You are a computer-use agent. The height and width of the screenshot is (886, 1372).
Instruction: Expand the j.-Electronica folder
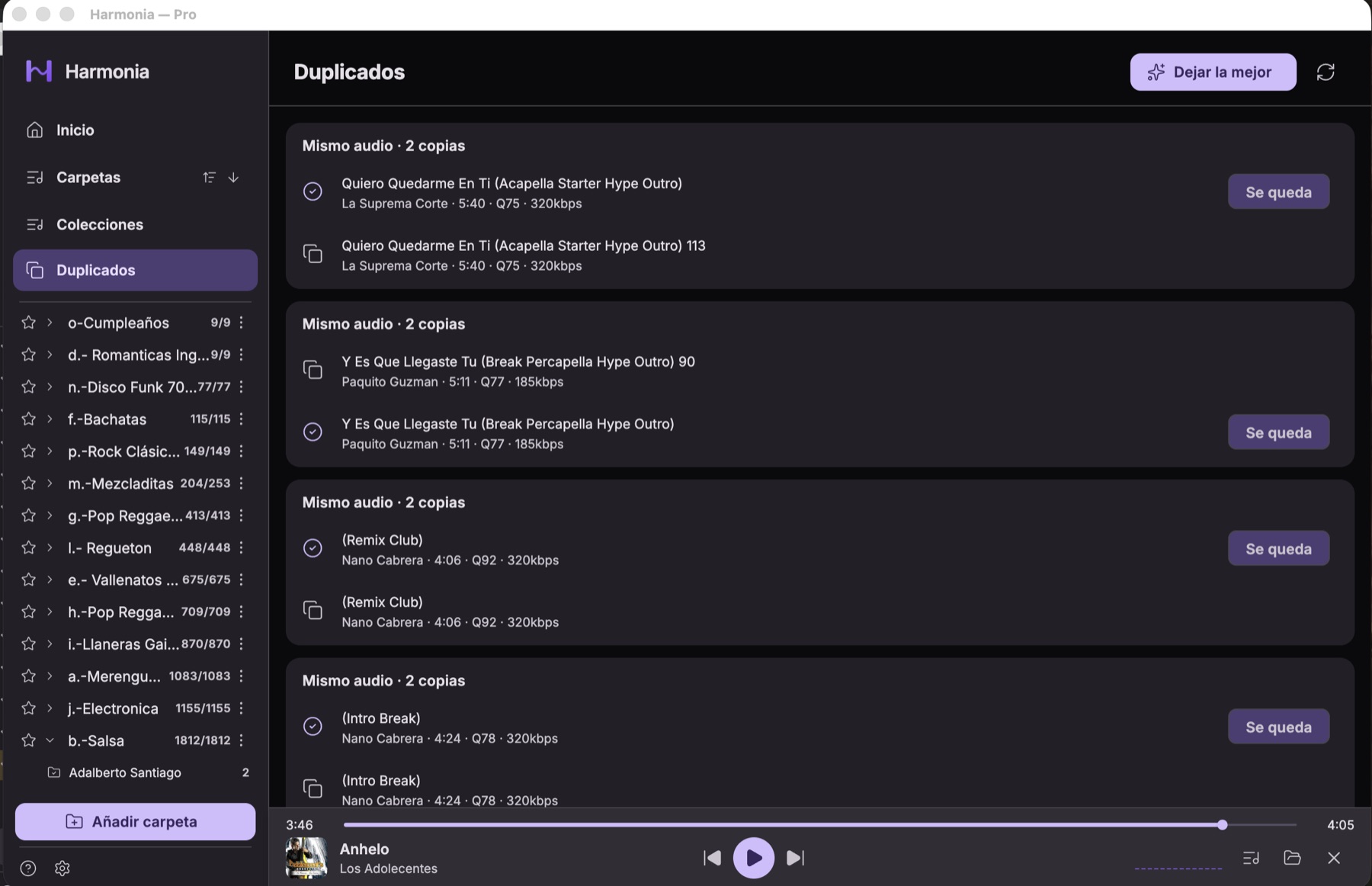(x=50, y=708)
